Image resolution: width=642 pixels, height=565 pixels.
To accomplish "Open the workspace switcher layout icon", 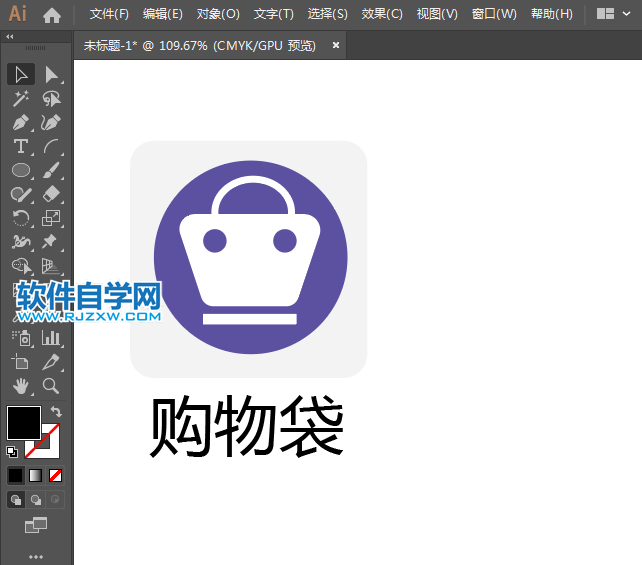I will [605, 14].
